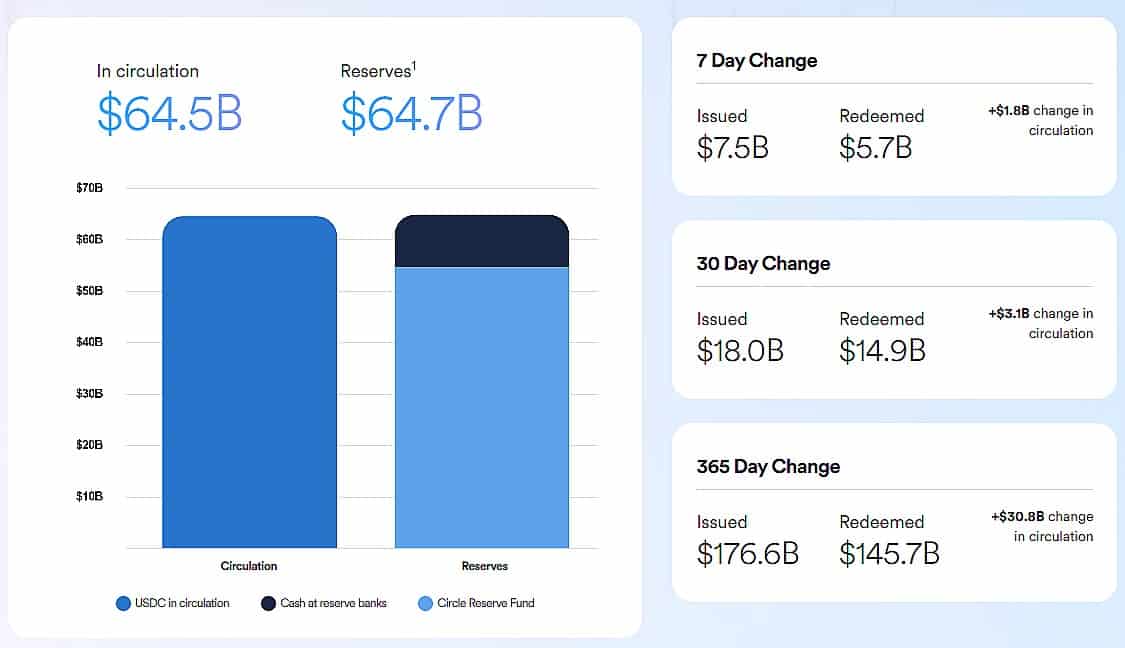Open the 30 Day Change card heading
The image size is (1125, 648).
point(763,264)
